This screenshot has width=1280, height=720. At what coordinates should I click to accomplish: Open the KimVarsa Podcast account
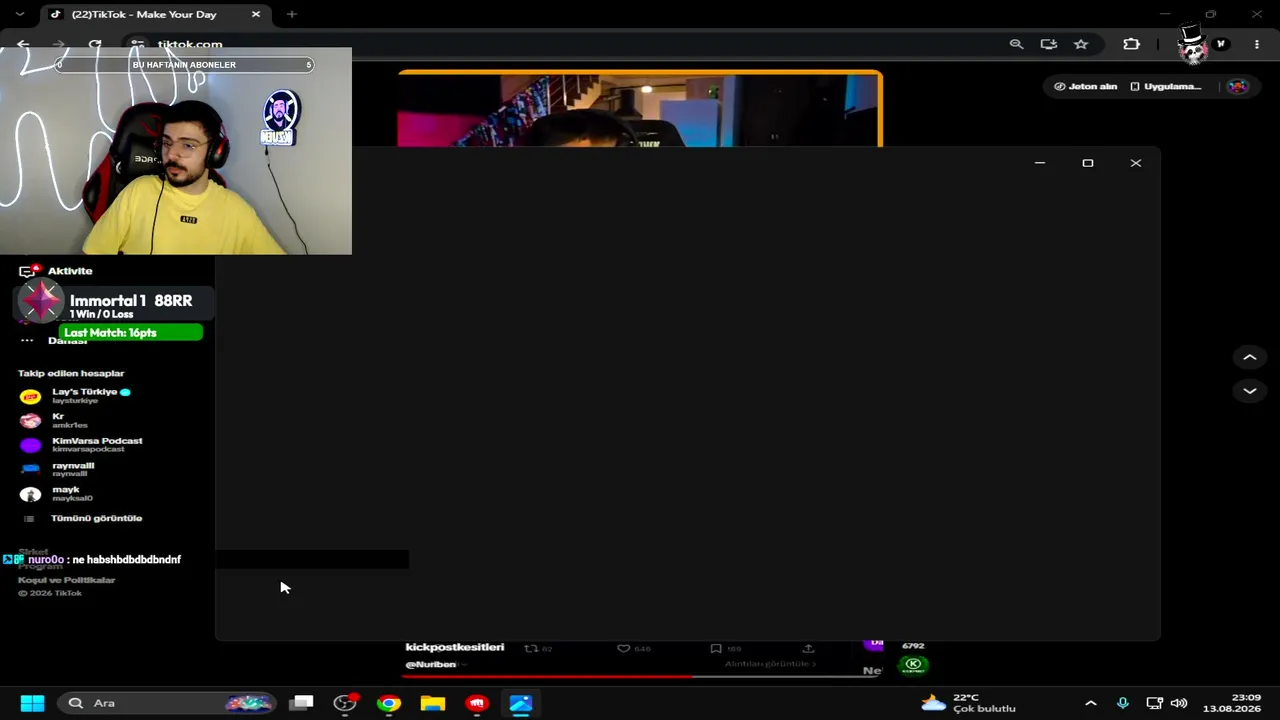[x=81, y=444]
